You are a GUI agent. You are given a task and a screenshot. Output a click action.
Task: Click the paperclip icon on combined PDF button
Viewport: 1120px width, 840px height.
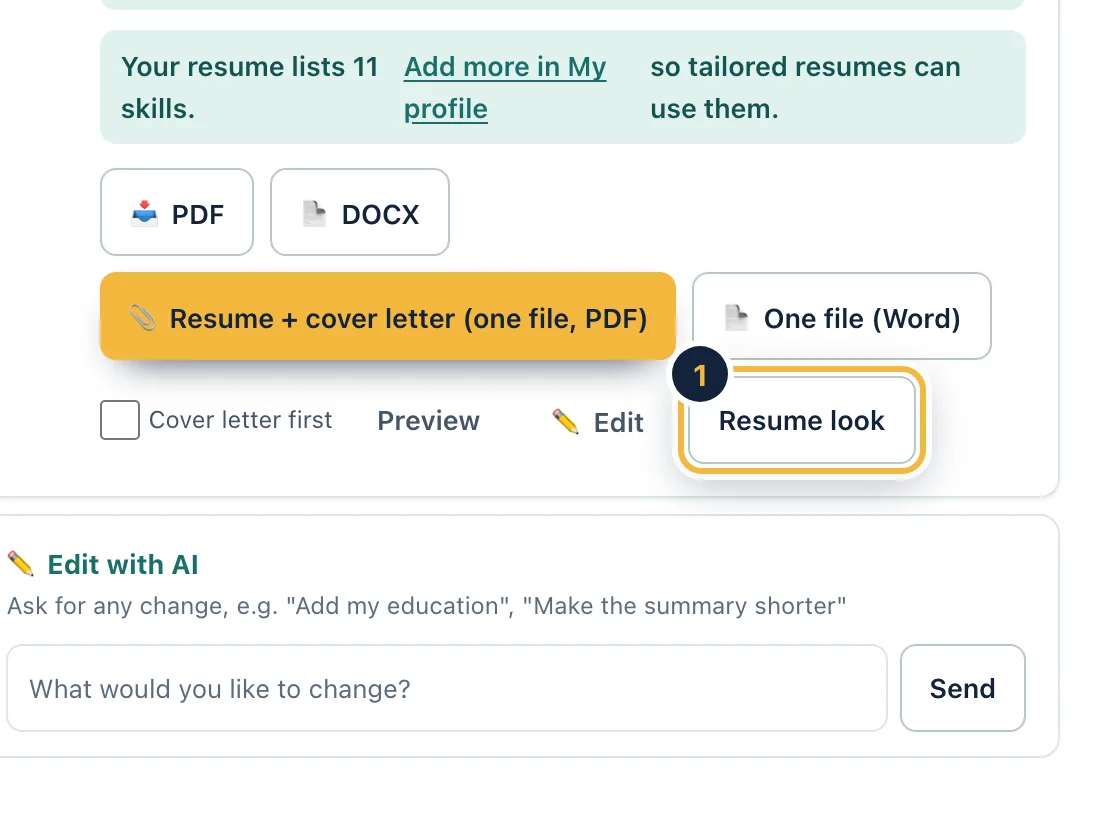coord(143,318)
